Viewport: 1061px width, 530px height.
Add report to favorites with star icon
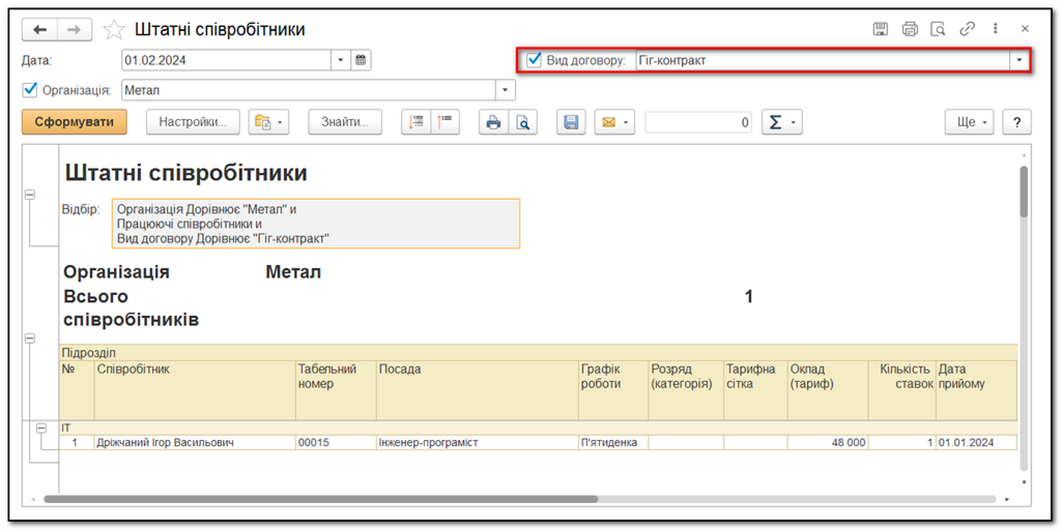[x=115, y=29]
